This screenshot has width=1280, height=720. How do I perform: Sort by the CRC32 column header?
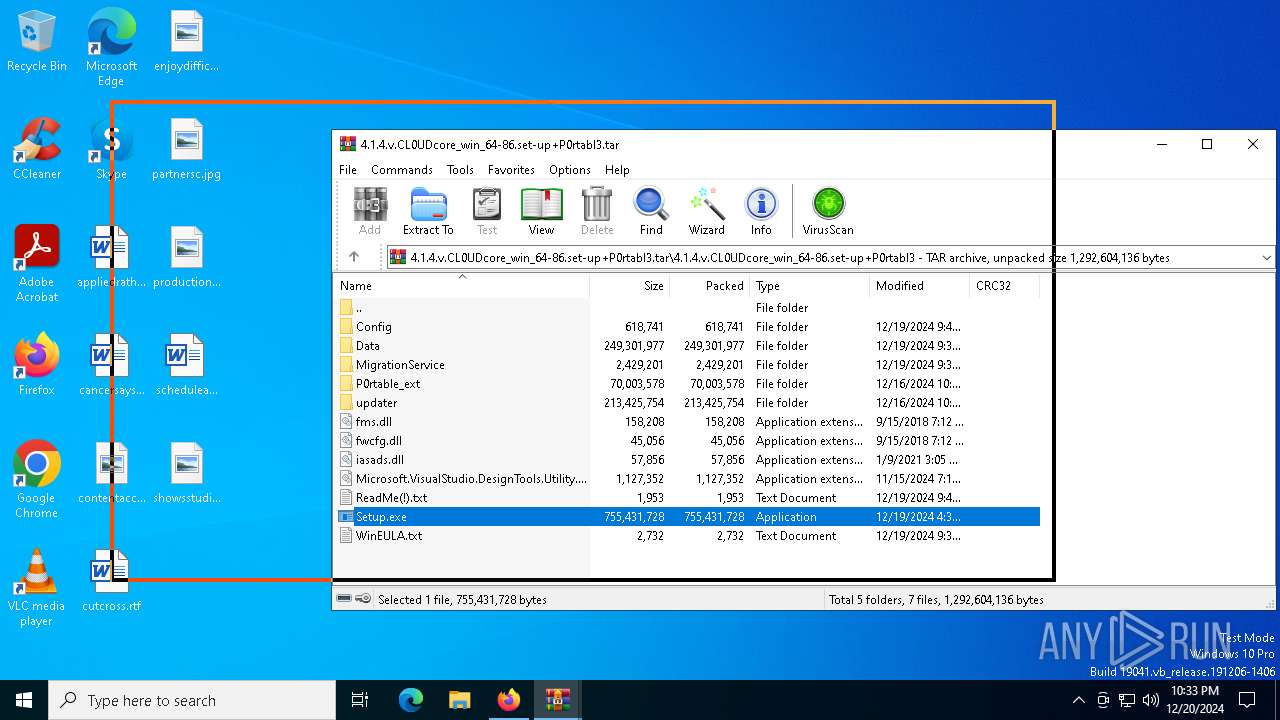[x=1004, y=286]
